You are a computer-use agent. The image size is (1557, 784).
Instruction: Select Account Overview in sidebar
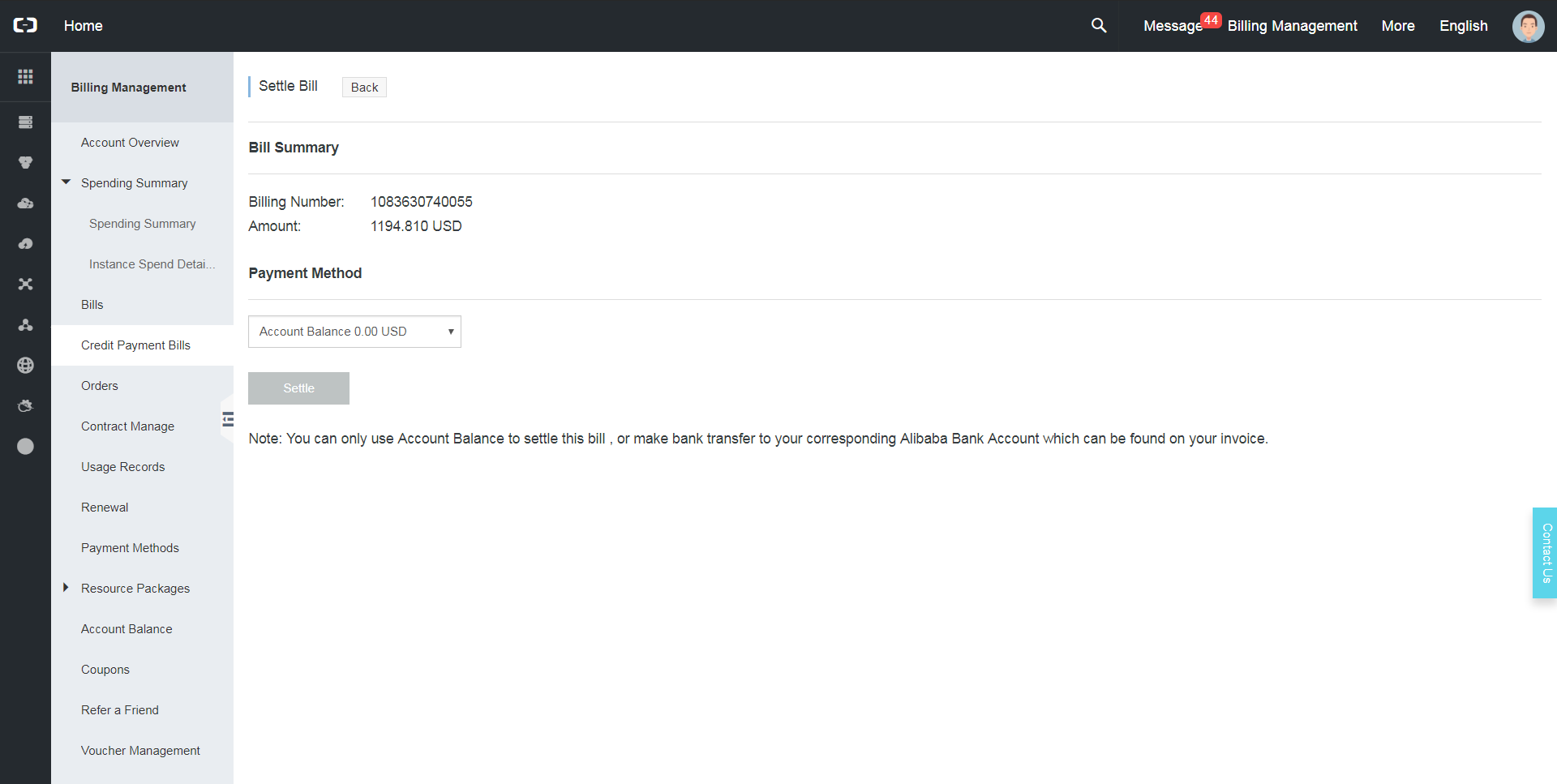tap(130, 143)
